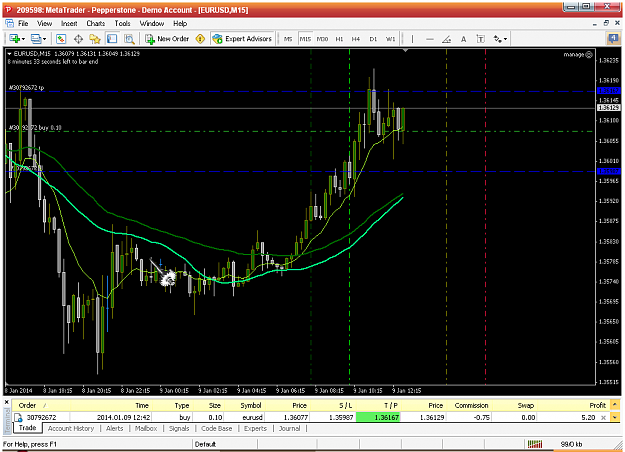Switch to the Account History tab
The image size is (625, 452).
tap(71, 428)
